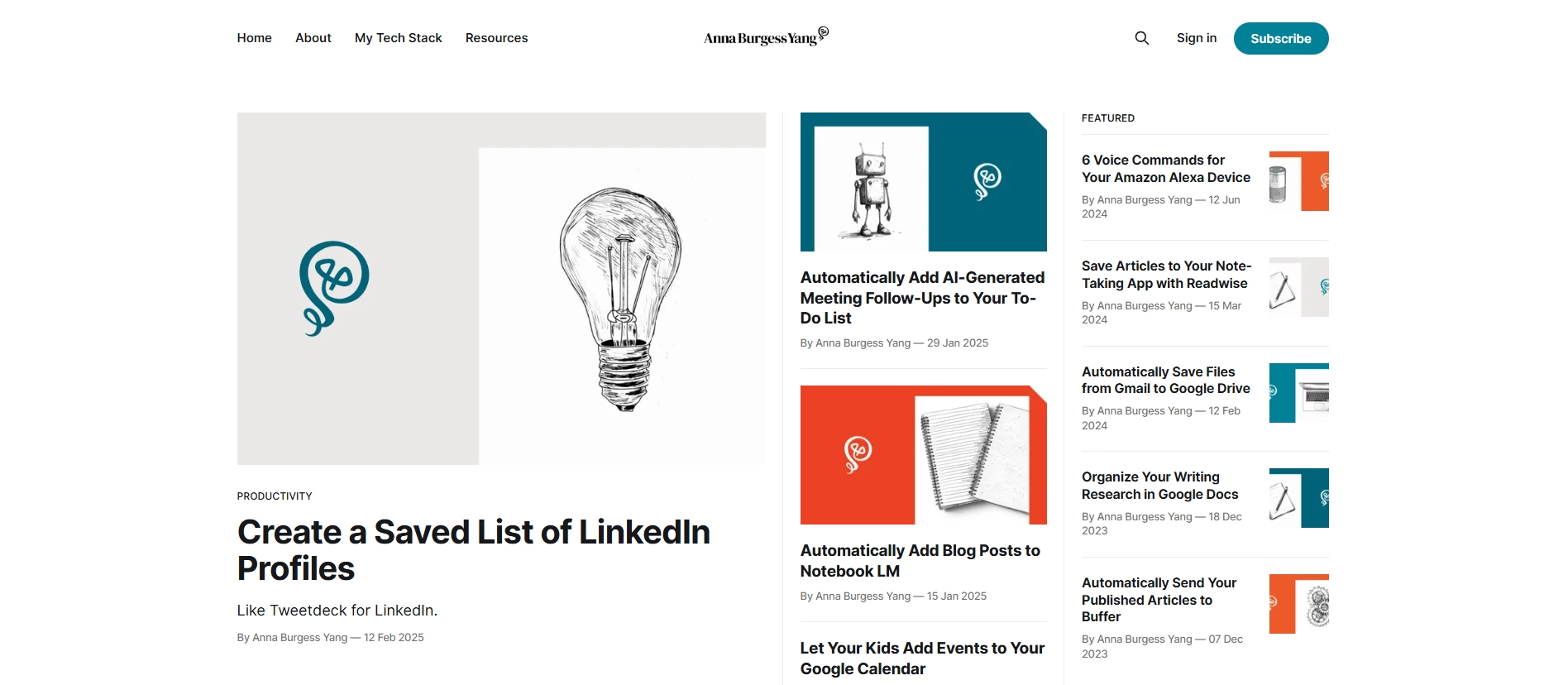
Task: Click the Google Docs research thumbnail
Action: click(1298, 498)
